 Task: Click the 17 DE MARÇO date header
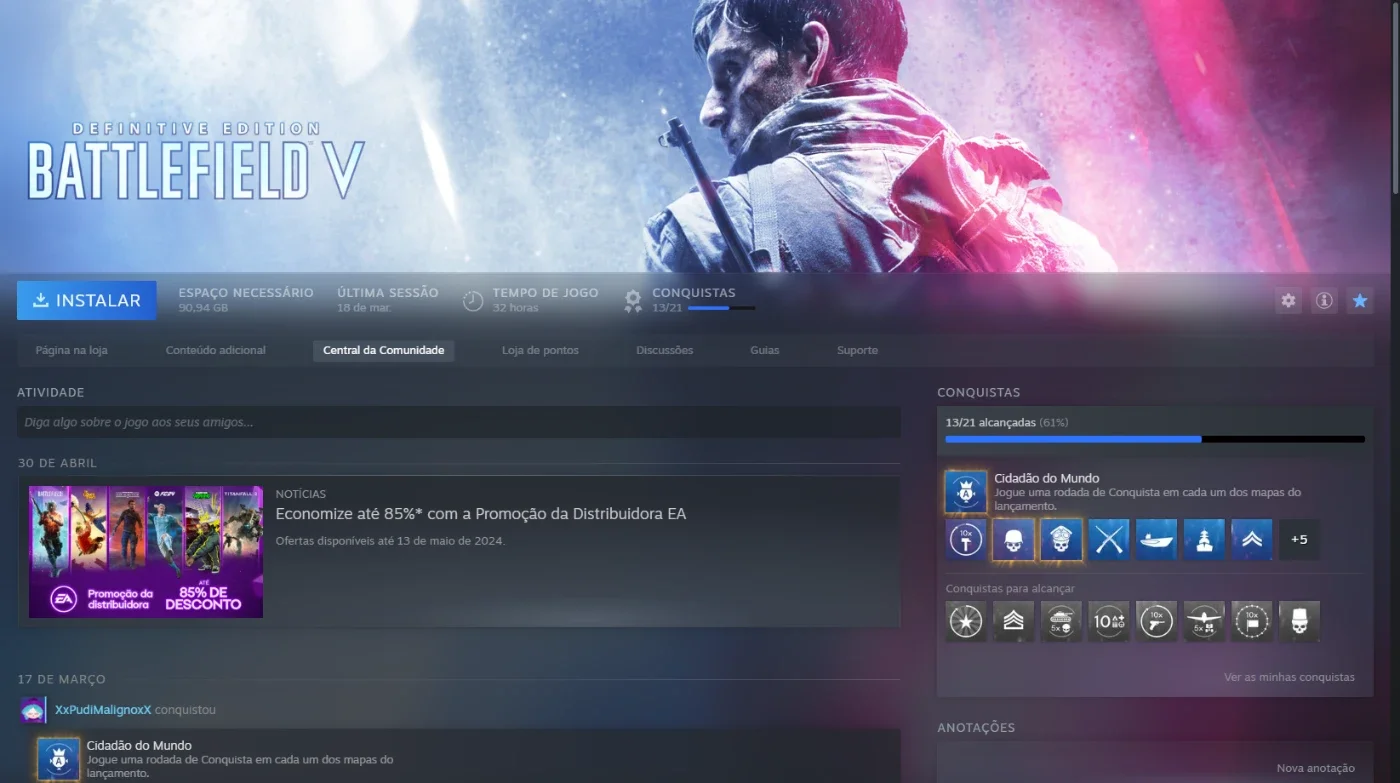[x=61, y=679]
